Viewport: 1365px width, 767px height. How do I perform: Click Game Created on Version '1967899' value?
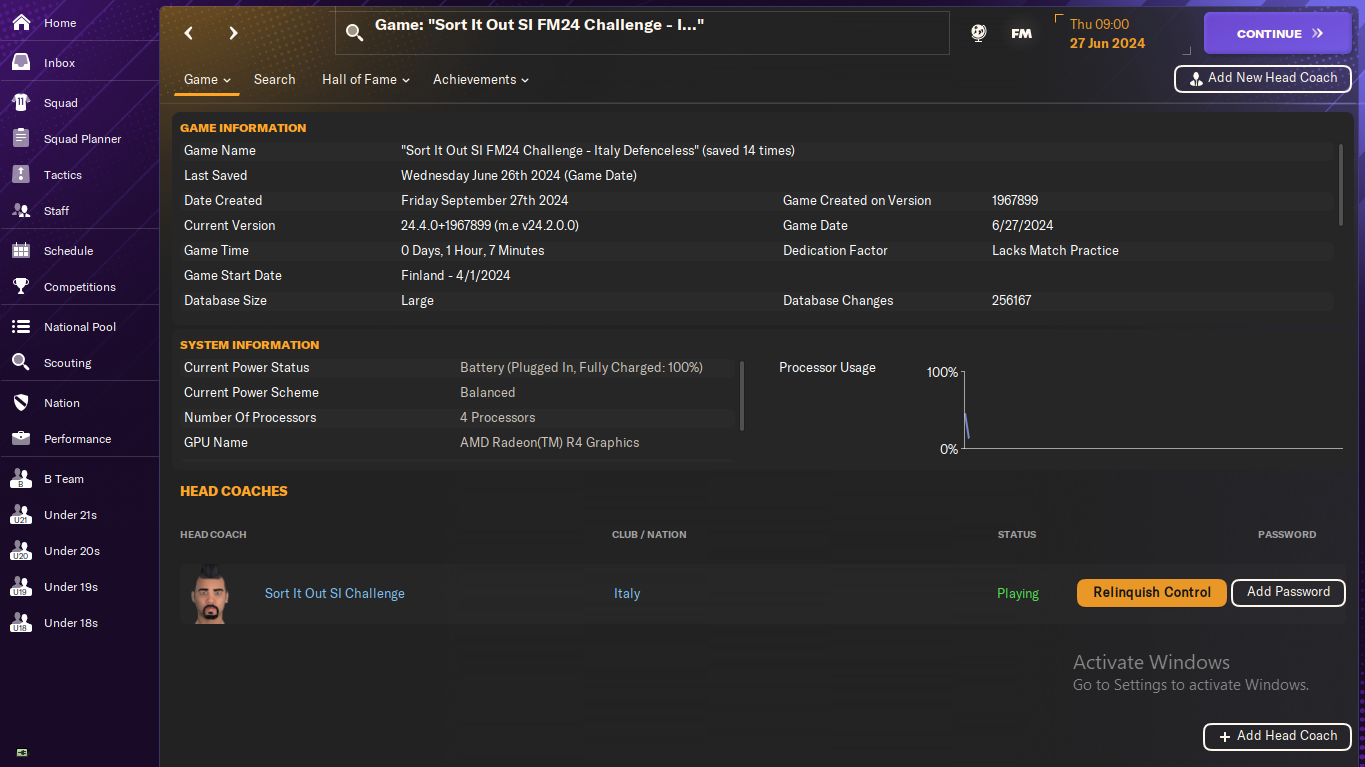[1015, 201]
